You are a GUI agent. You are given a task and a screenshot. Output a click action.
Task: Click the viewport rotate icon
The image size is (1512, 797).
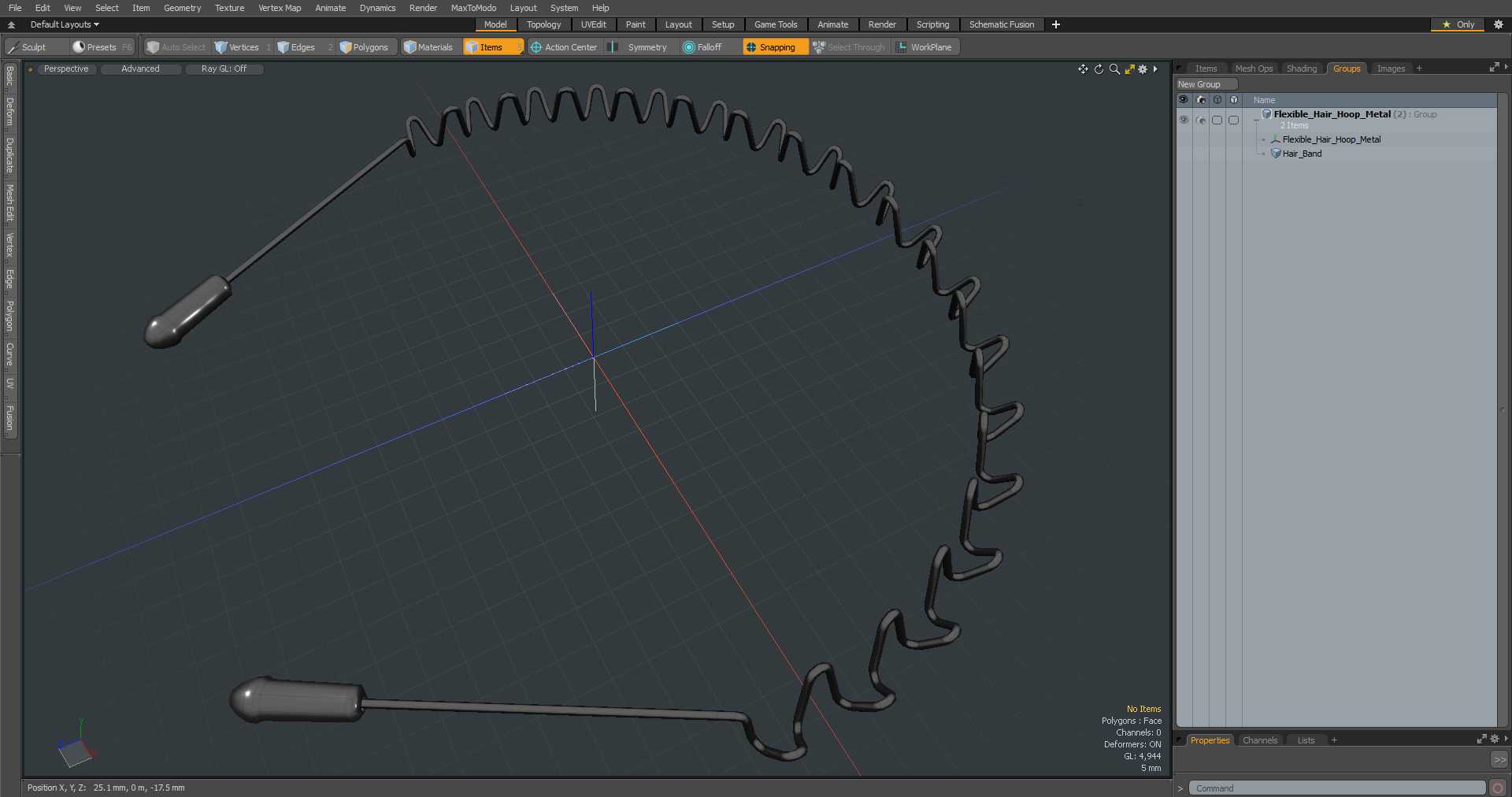coord(1099,69)
